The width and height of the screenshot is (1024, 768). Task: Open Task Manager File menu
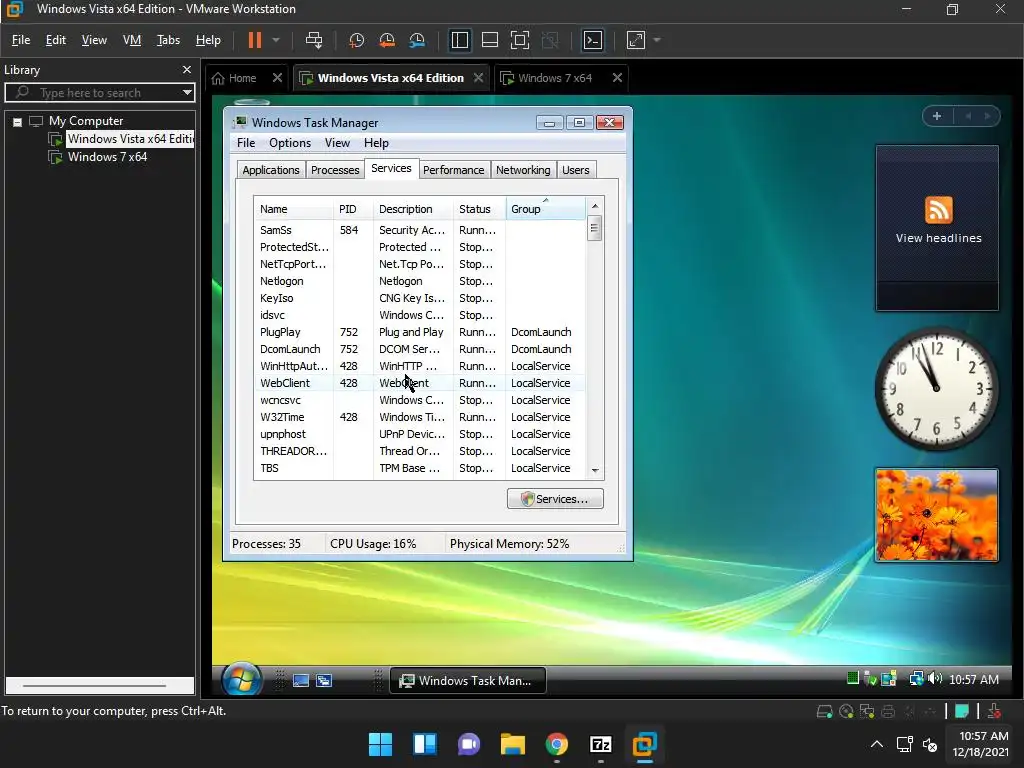pyautogui.click(x=246, y=143)
